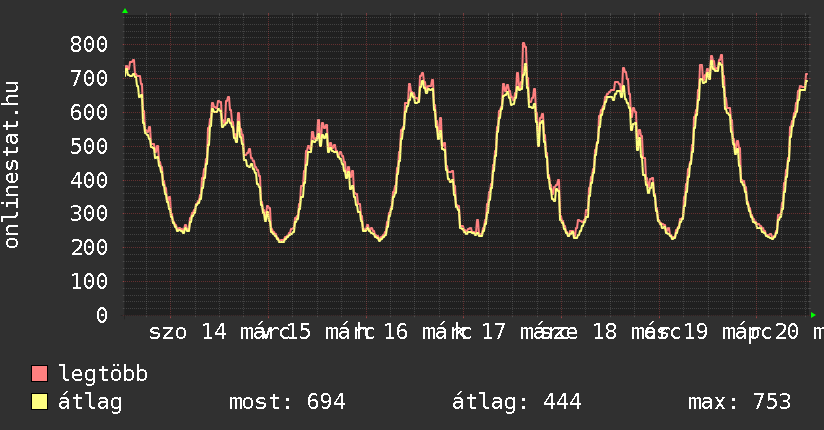Click the 300 y-axis label
Viewport: 824px width, 430px height.
point(89,213)
